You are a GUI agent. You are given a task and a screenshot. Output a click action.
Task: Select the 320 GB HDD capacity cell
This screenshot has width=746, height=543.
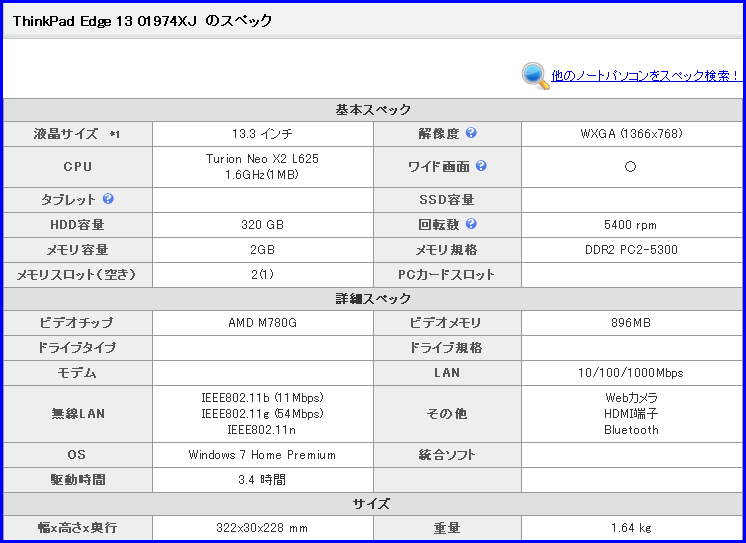tap(262, 225)
